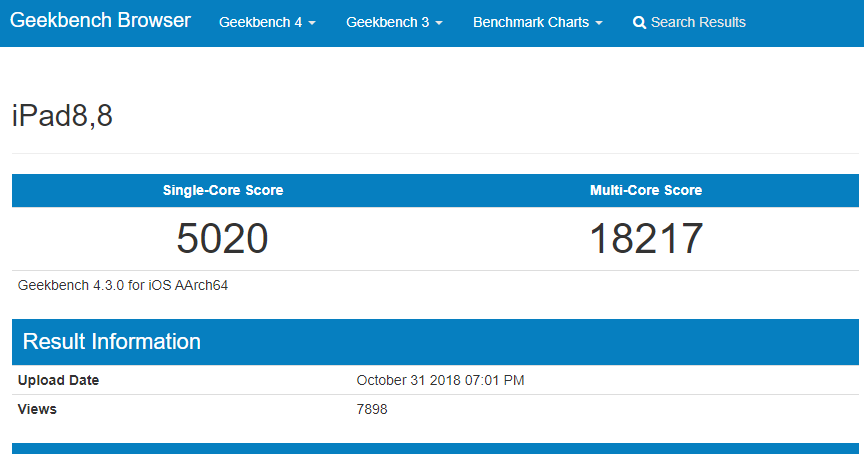Select the Views label
Image resolution: width=864 pixels, height=454 pixels.
(x=37, y=409)
